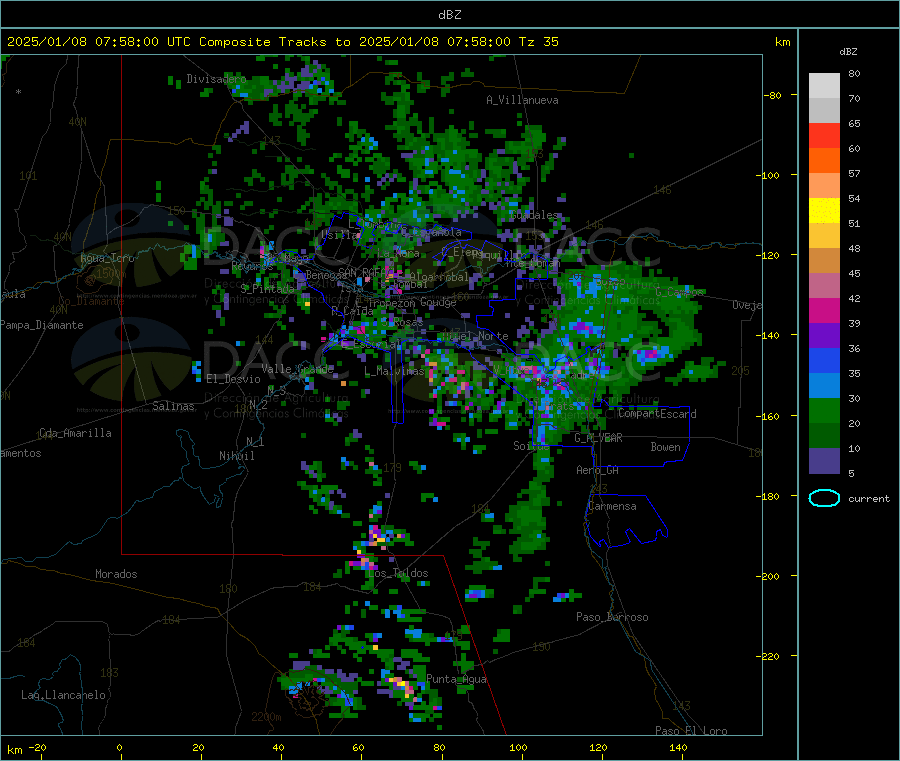Click the L_Malvinas map label
This screenshot has height=761, width=900.
(x=394, y=371)
